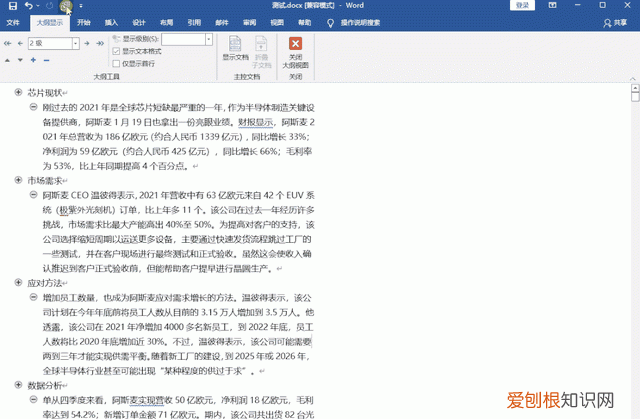Undo the last action

28,6
